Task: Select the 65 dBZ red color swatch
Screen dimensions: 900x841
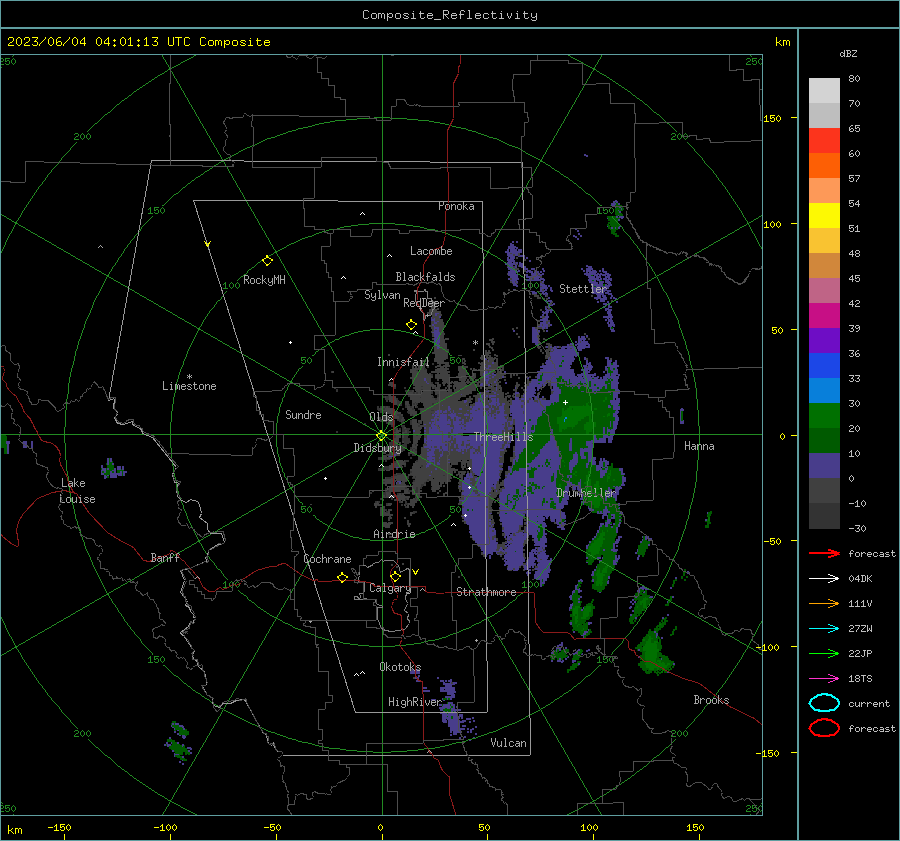Action: [824, 141]
